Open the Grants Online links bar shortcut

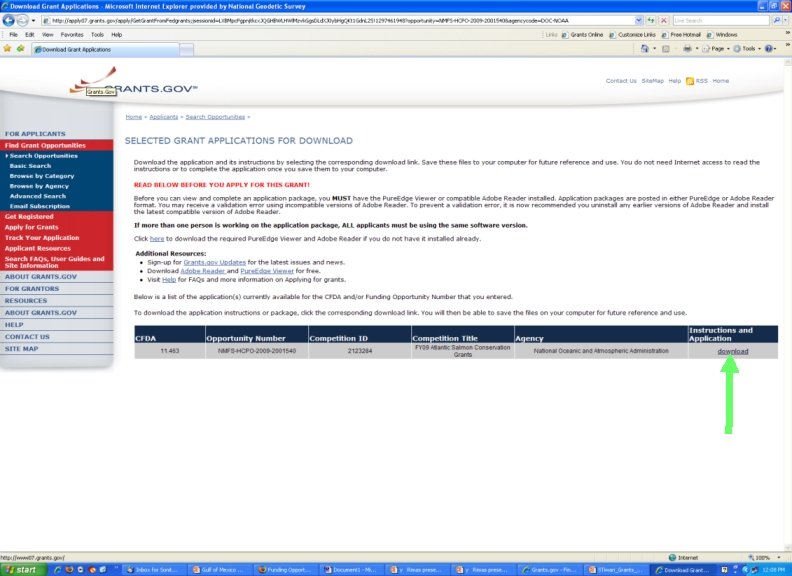[582, 35]
